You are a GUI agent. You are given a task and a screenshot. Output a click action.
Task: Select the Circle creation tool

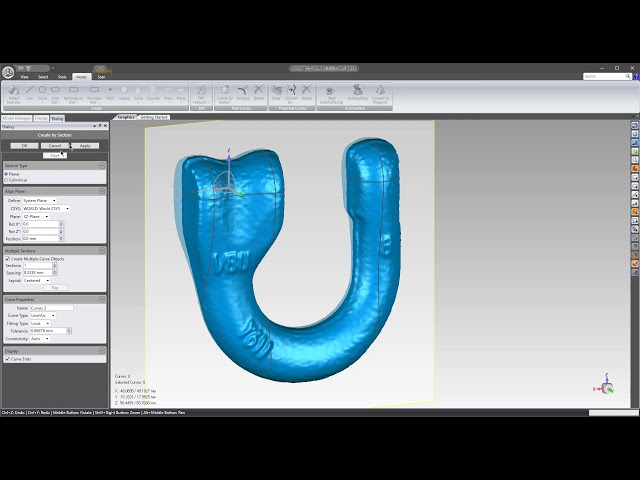pyautogui.click(x=42, y=93)
